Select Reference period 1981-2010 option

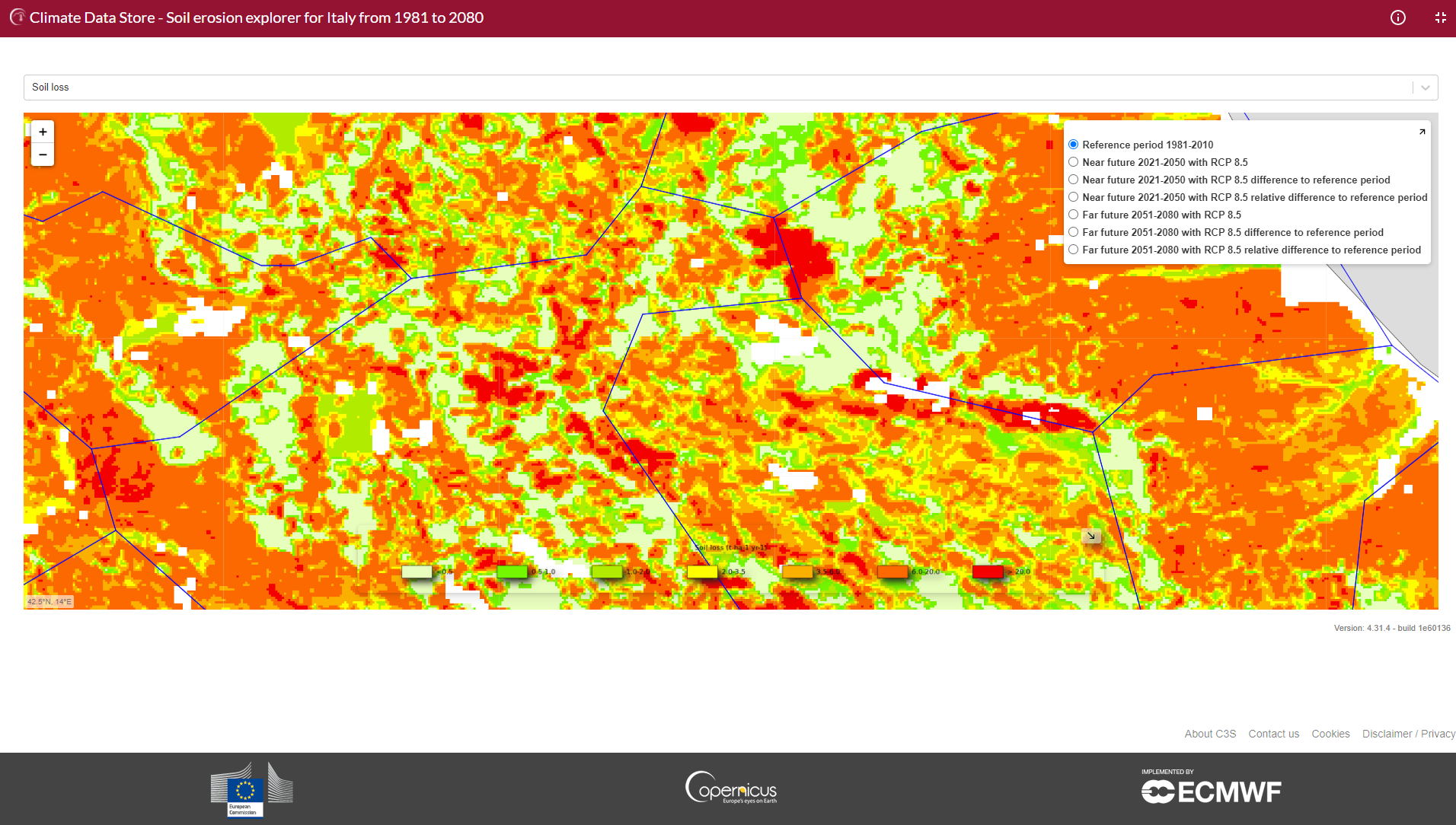(1074, 145)
